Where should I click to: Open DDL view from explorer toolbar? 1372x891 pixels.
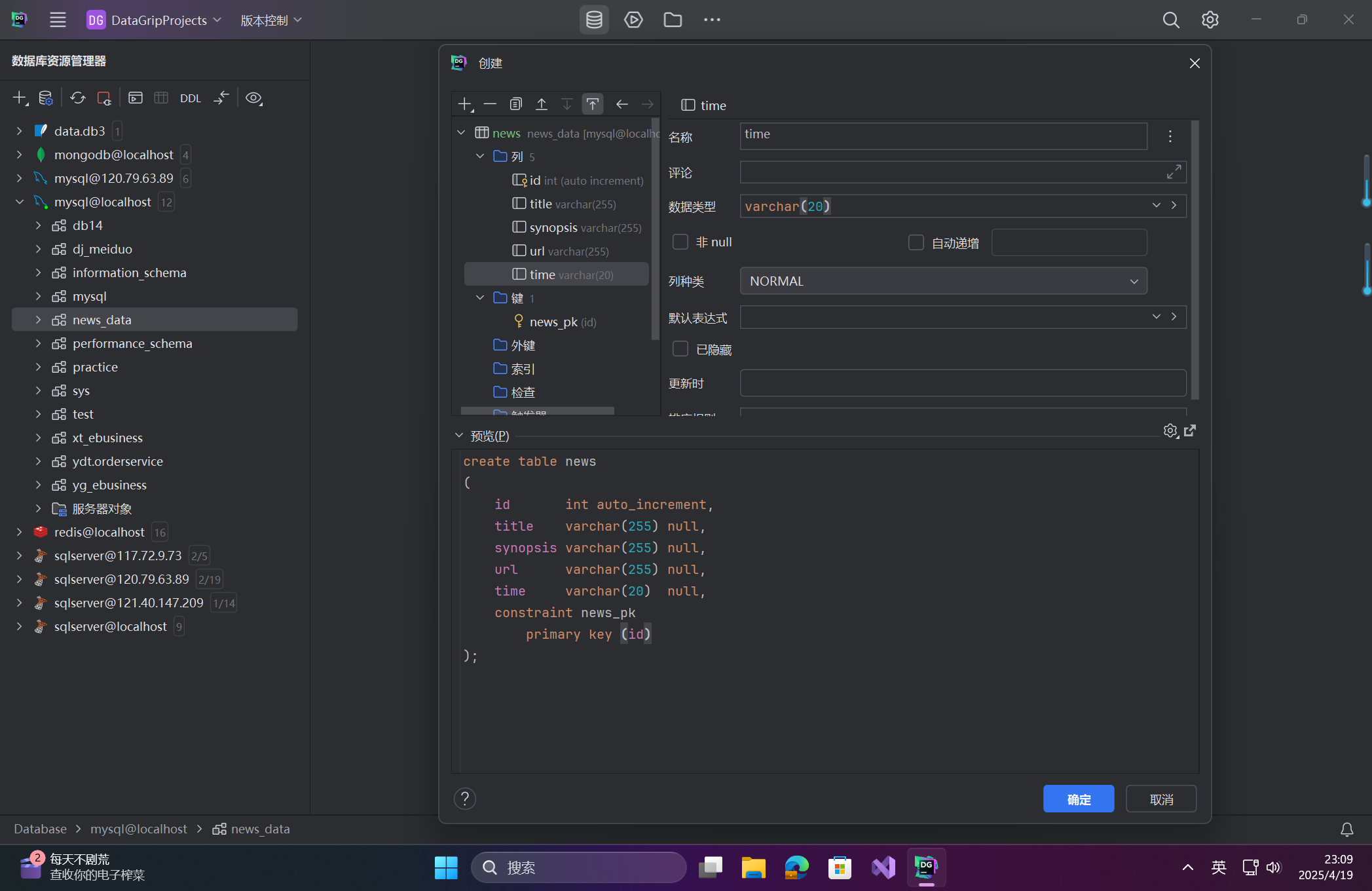(190, 98)
